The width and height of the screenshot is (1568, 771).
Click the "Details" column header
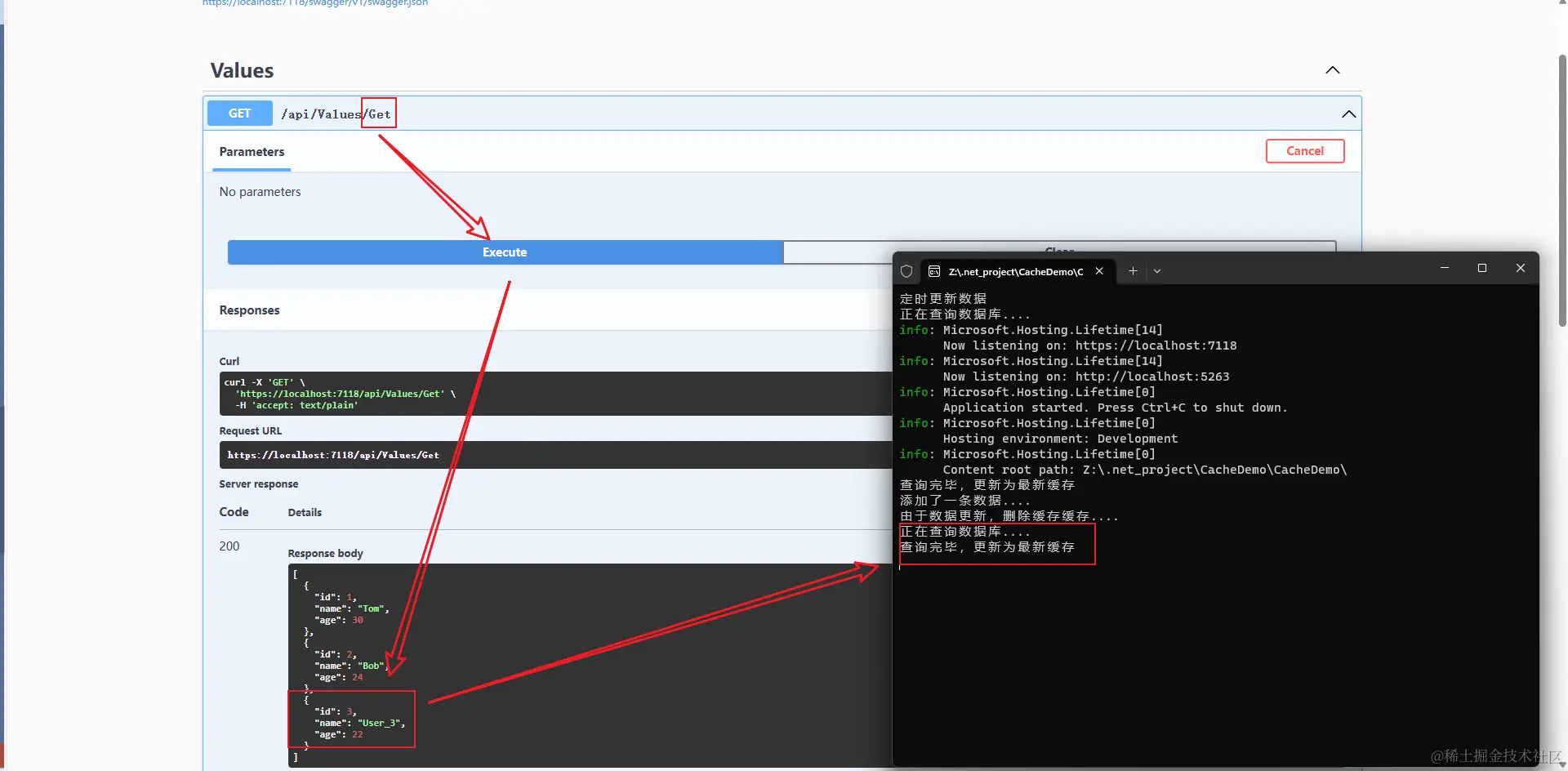305,513
